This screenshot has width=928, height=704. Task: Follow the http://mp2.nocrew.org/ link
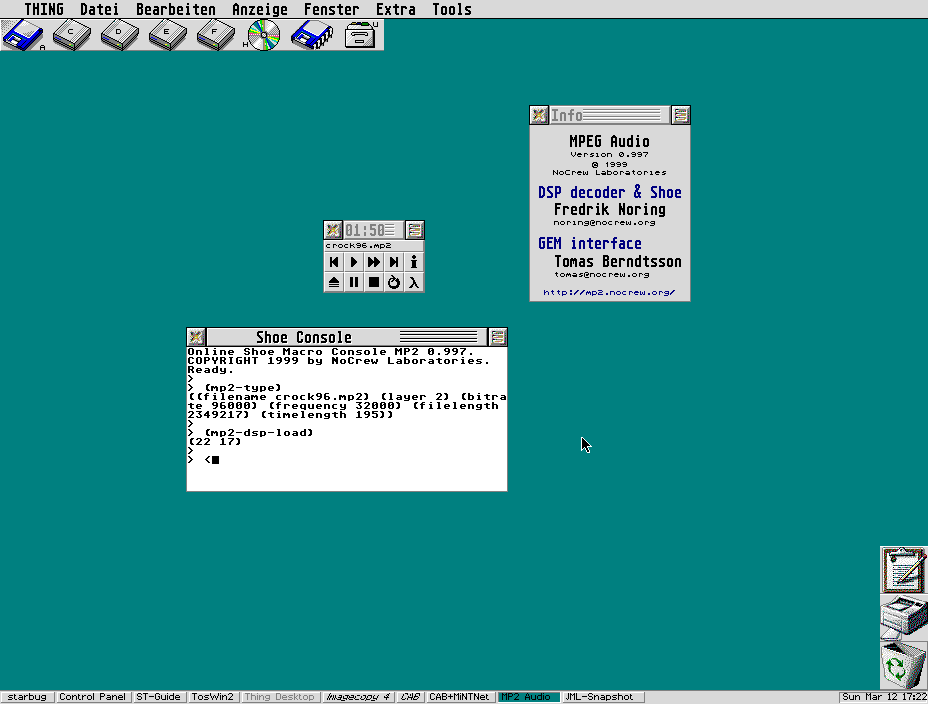(x=609, y=292)
